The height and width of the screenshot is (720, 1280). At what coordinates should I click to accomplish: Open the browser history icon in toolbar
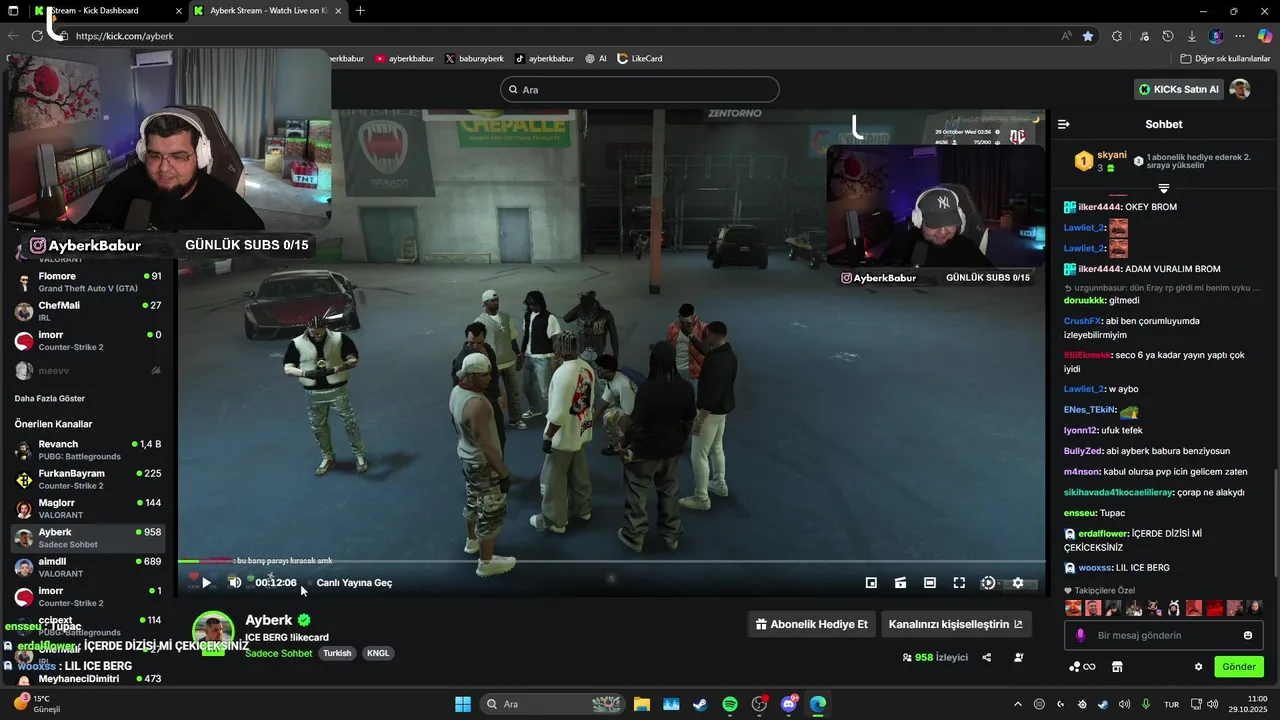pos(1168,36)
